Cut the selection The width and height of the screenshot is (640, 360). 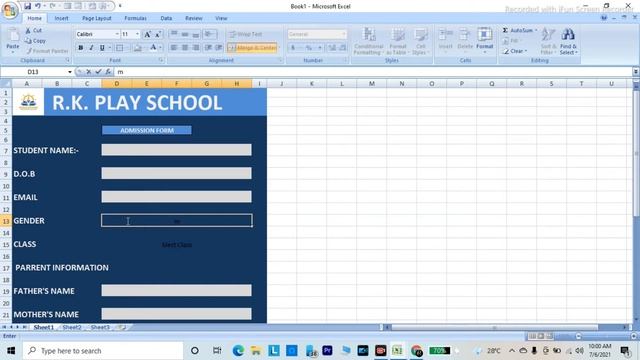point(34,31)
